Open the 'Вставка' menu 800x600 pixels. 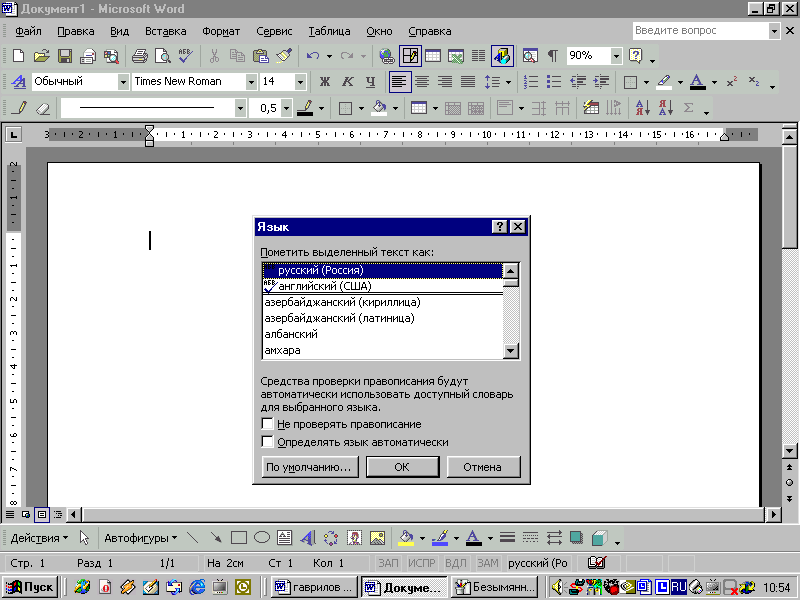point(165,31)
